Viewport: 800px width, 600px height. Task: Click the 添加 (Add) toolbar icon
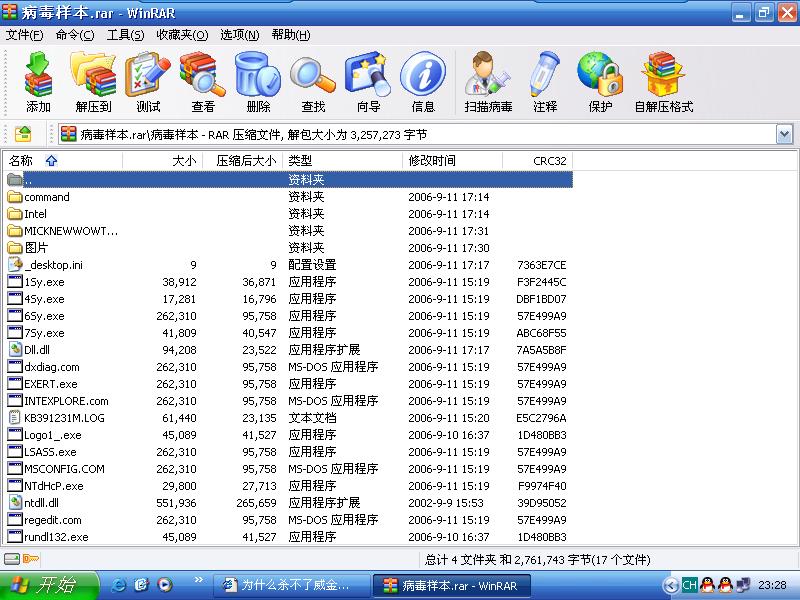tap(38, 74)
